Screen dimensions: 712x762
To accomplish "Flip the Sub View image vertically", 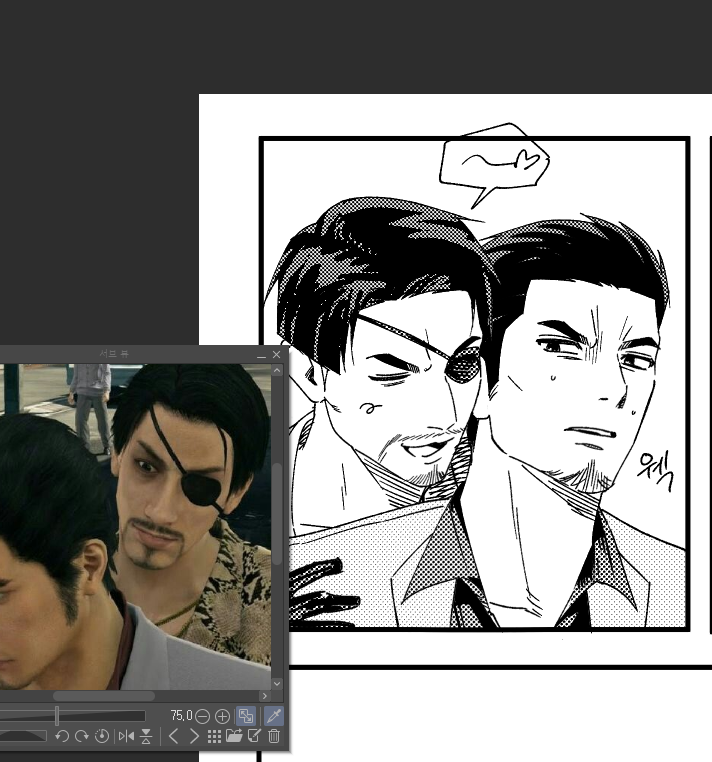I will pyautogui.click(x=146, y=737).
